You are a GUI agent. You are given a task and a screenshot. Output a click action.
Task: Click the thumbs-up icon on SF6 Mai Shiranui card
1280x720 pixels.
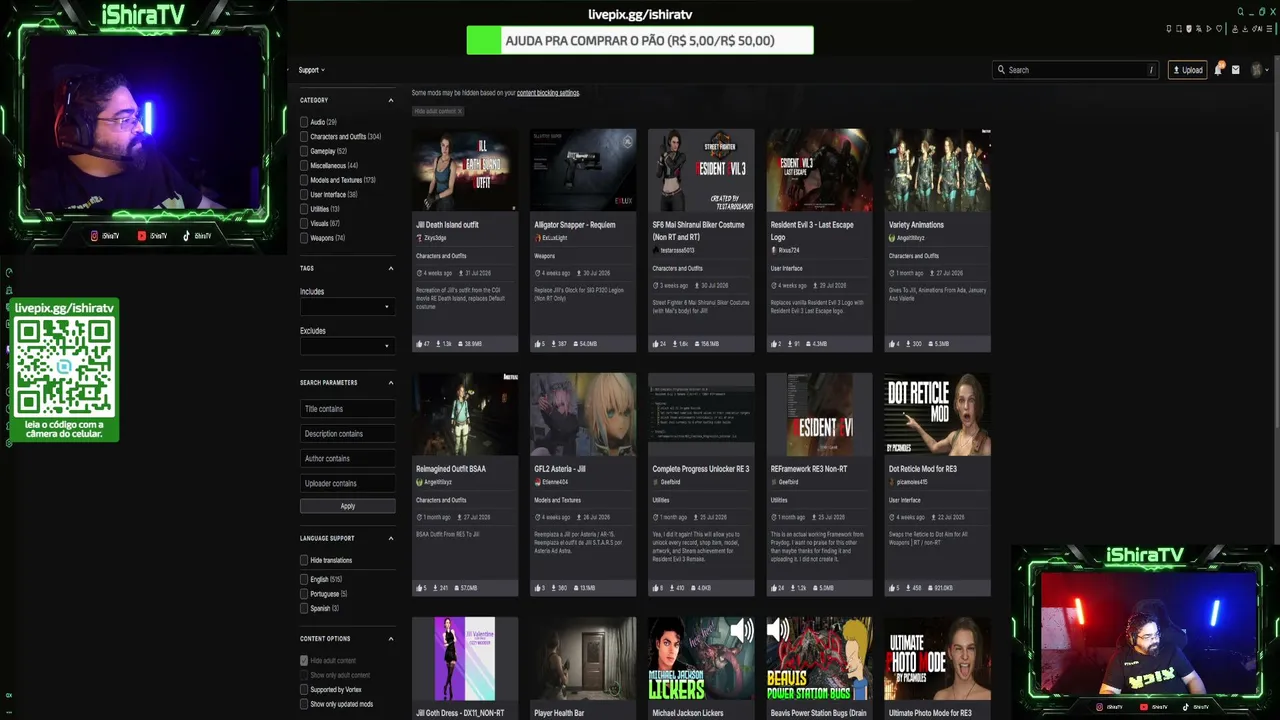(656, 344)
